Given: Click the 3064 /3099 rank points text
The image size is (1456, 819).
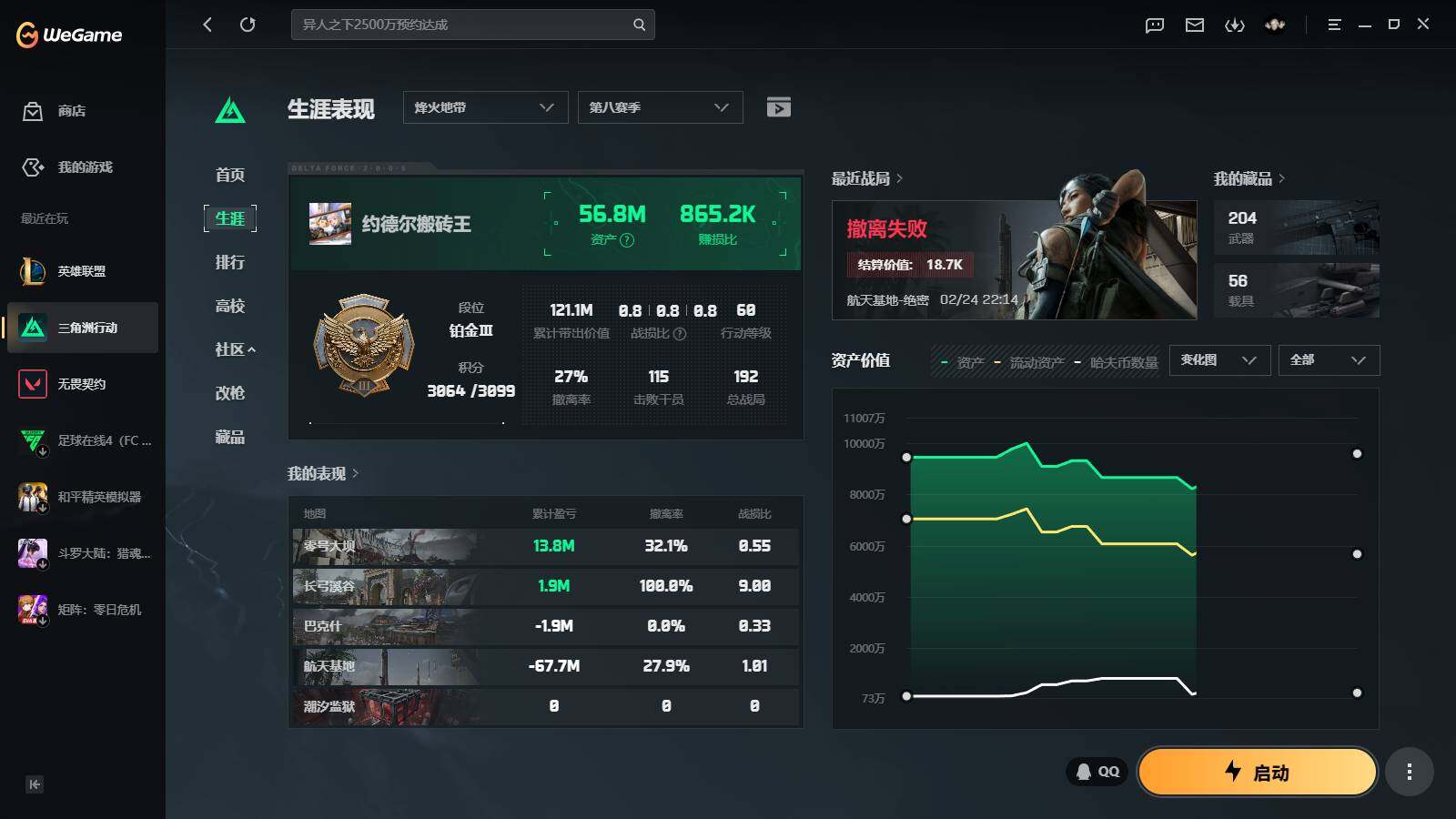Looking at the screenshot, I should [471, 391].
